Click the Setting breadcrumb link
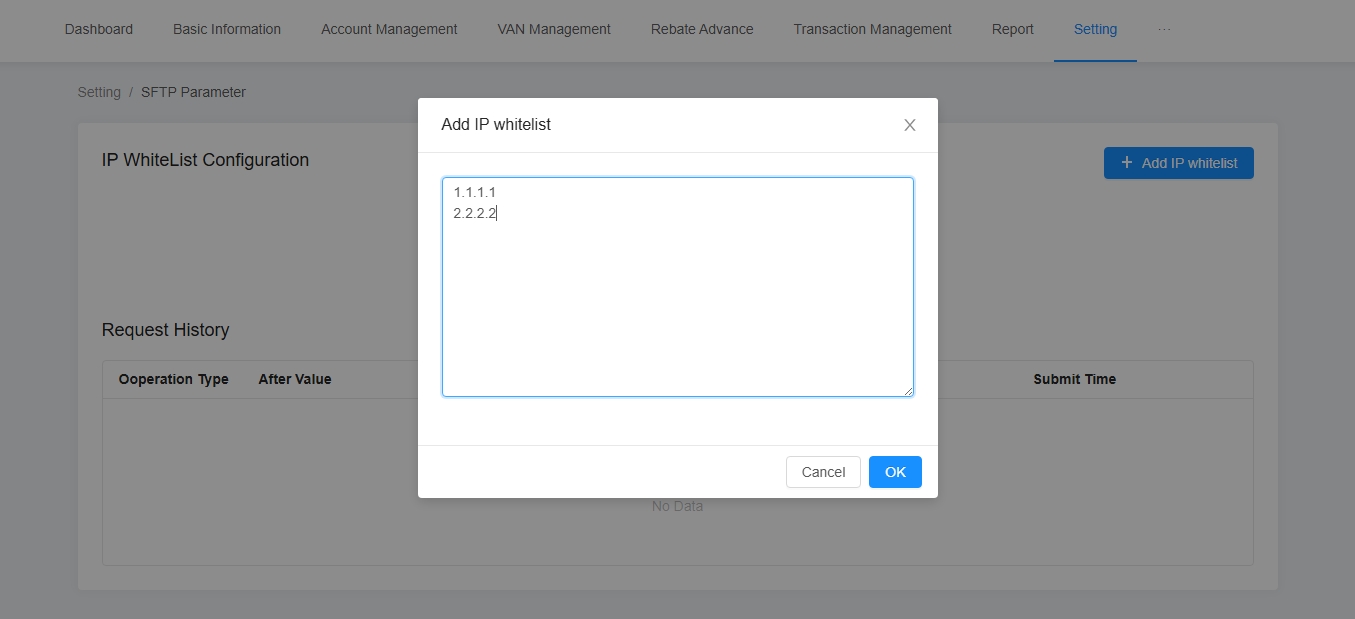The height and width of the screenshot is (619, 1355). pyautogui.click(x=99, y=92)
